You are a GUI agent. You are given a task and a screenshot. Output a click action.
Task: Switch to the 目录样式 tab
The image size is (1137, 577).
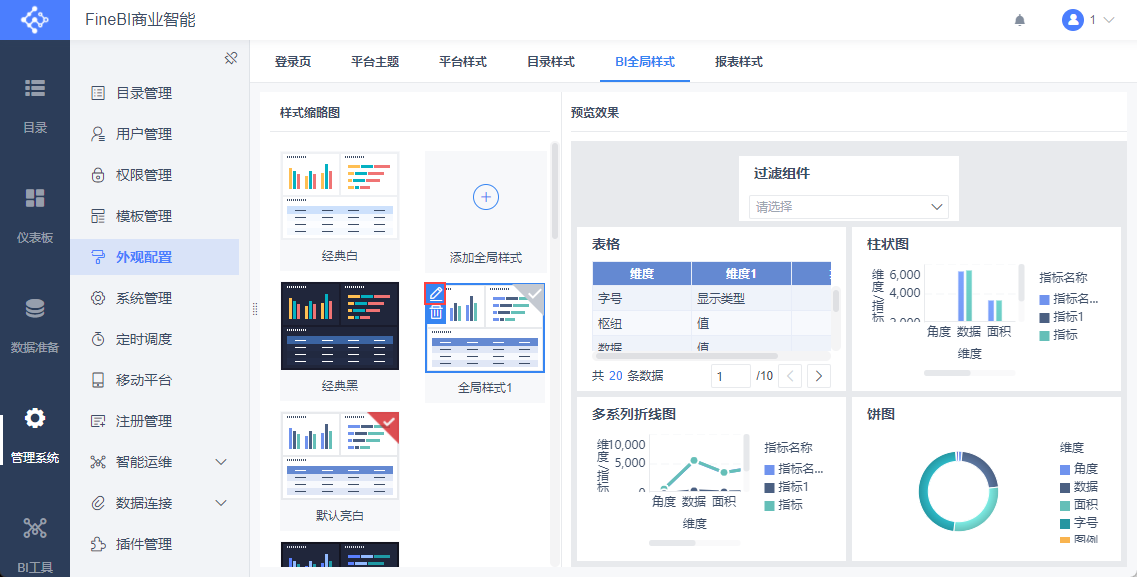(551, 62)
